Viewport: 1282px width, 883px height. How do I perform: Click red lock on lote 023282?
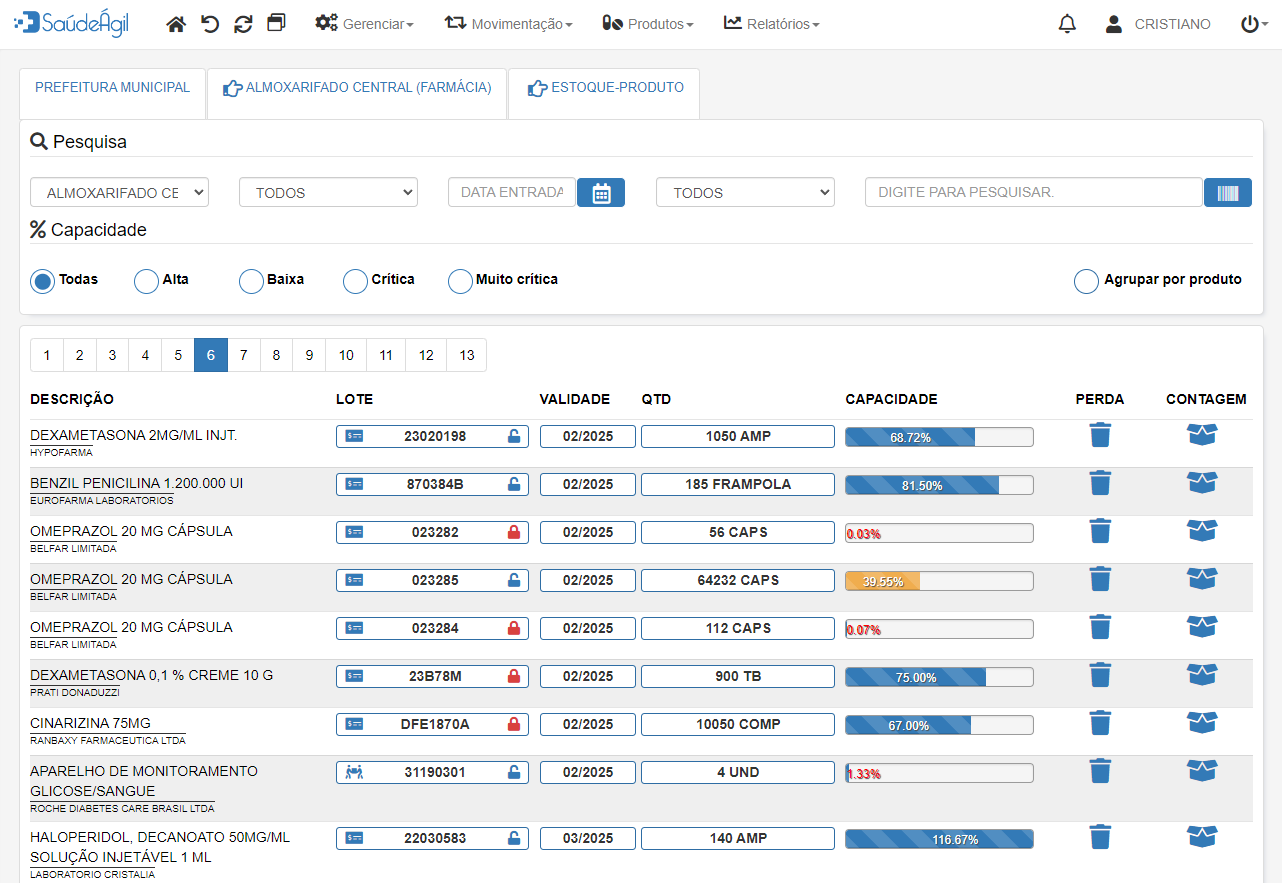514,533
